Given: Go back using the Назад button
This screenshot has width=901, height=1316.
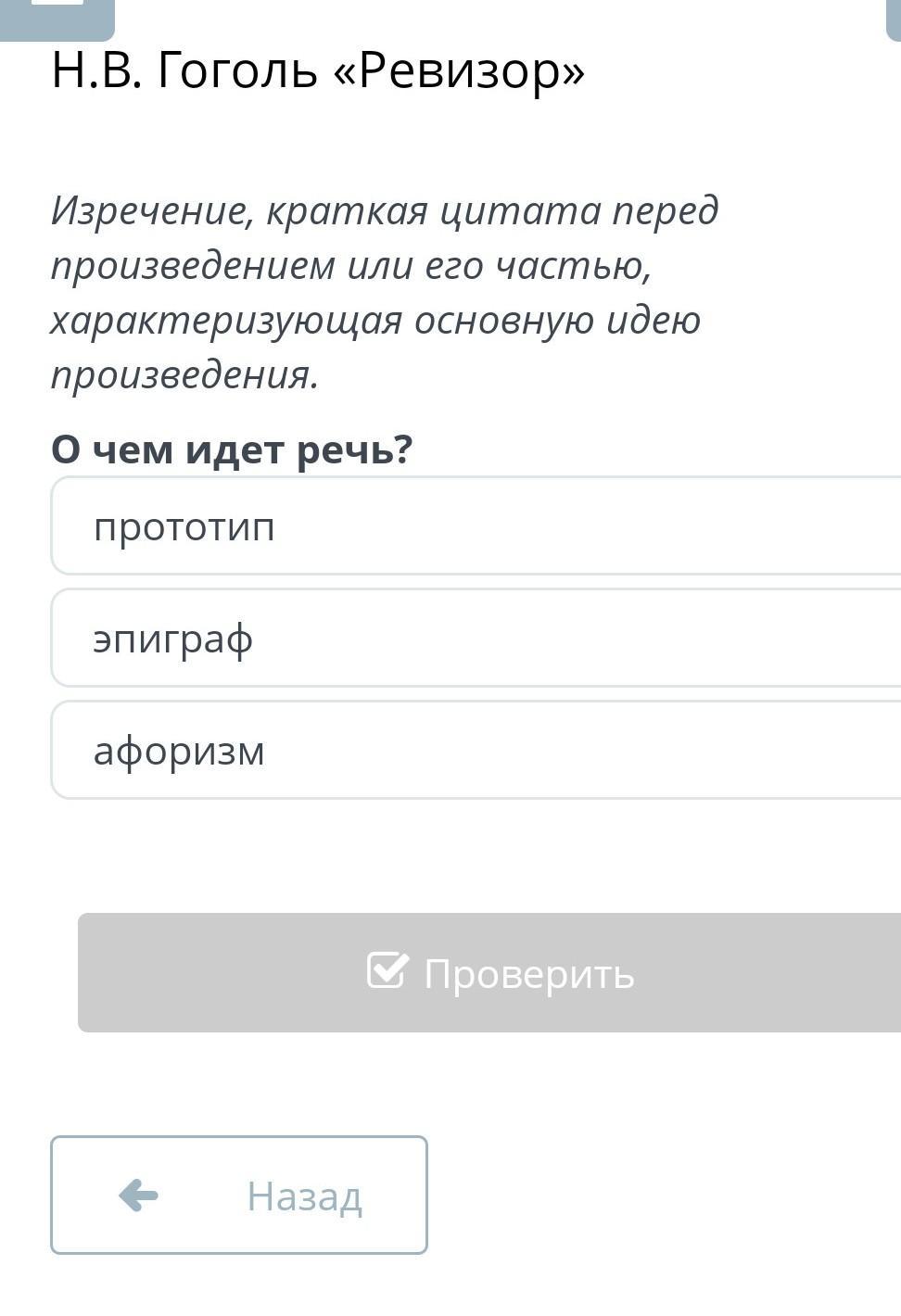Looking at the screenshot, I should pyautogui.click(x=239, y=1196).
